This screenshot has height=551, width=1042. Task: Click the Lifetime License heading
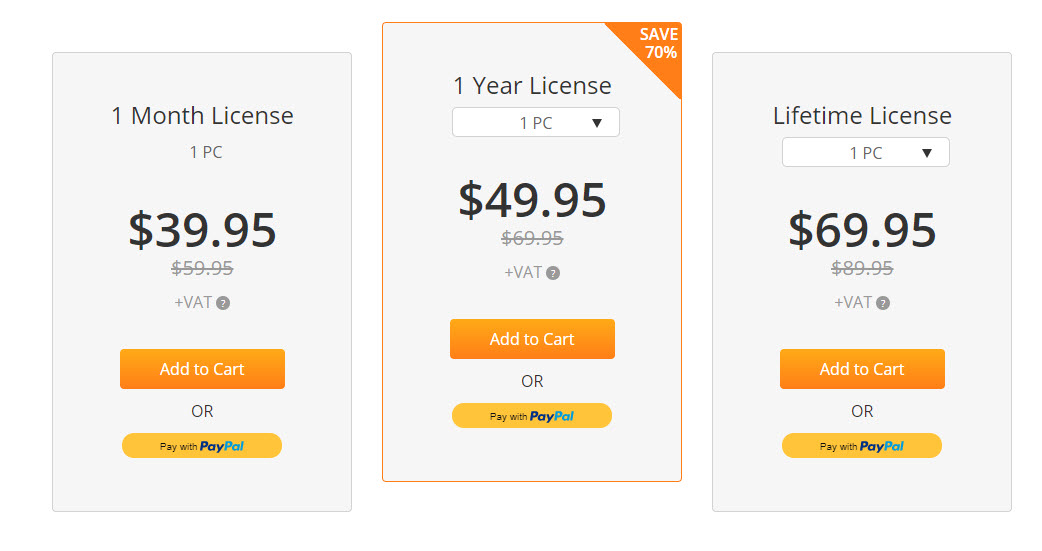click(862, 116)
